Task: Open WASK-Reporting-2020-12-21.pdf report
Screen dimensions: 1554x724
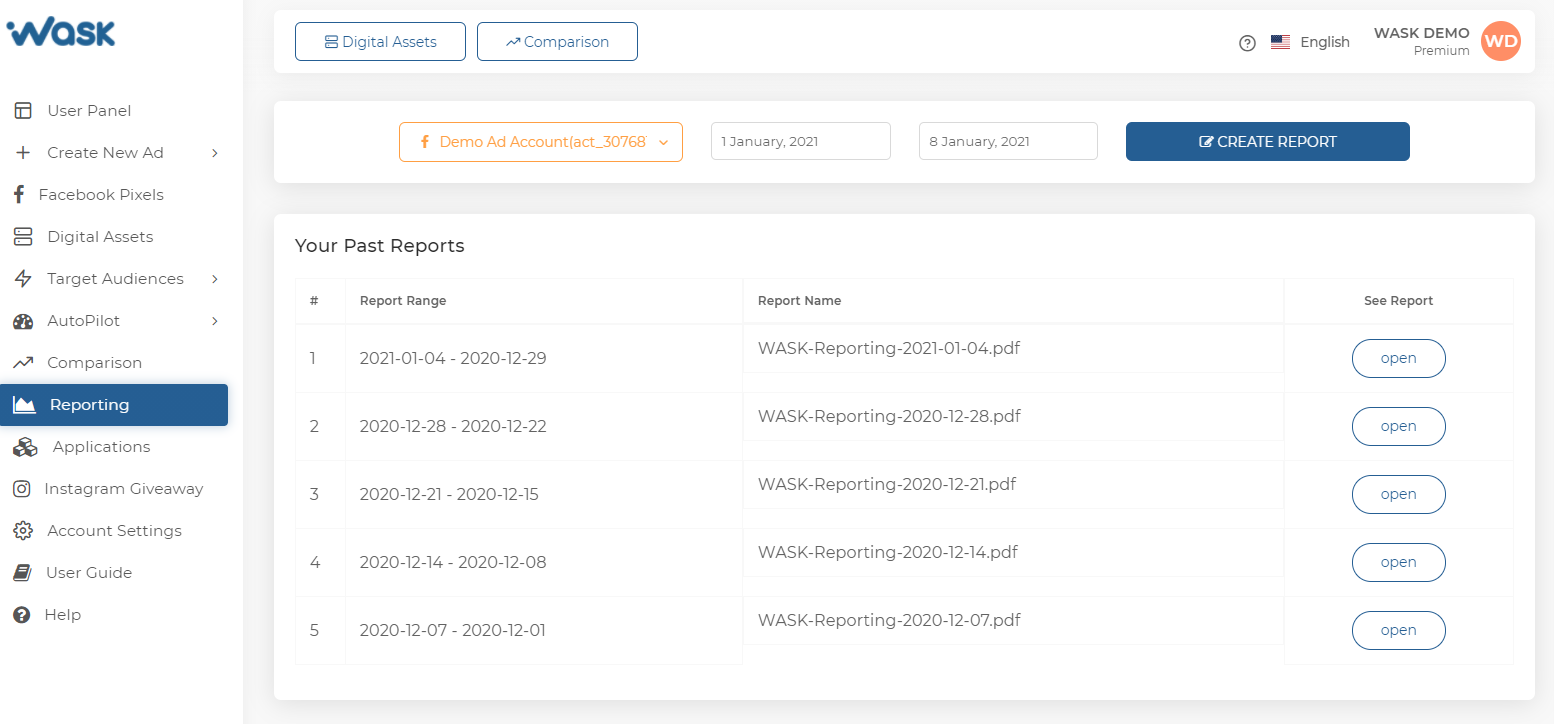Action: [x=1398, y=494]
